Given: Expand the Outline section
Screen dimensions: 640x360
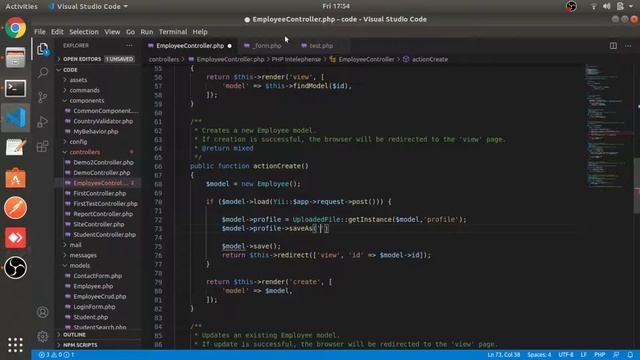Looking at the screenshot, I should click(x=98, y=335).
